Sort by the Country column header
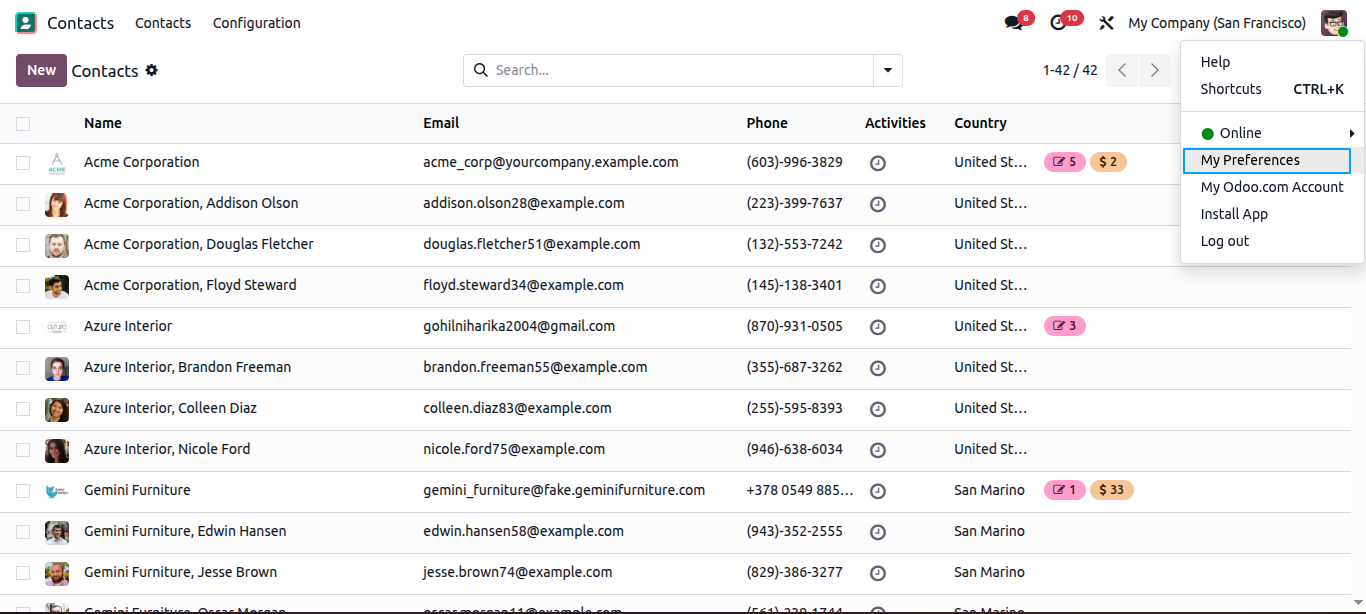 [980, 123]
